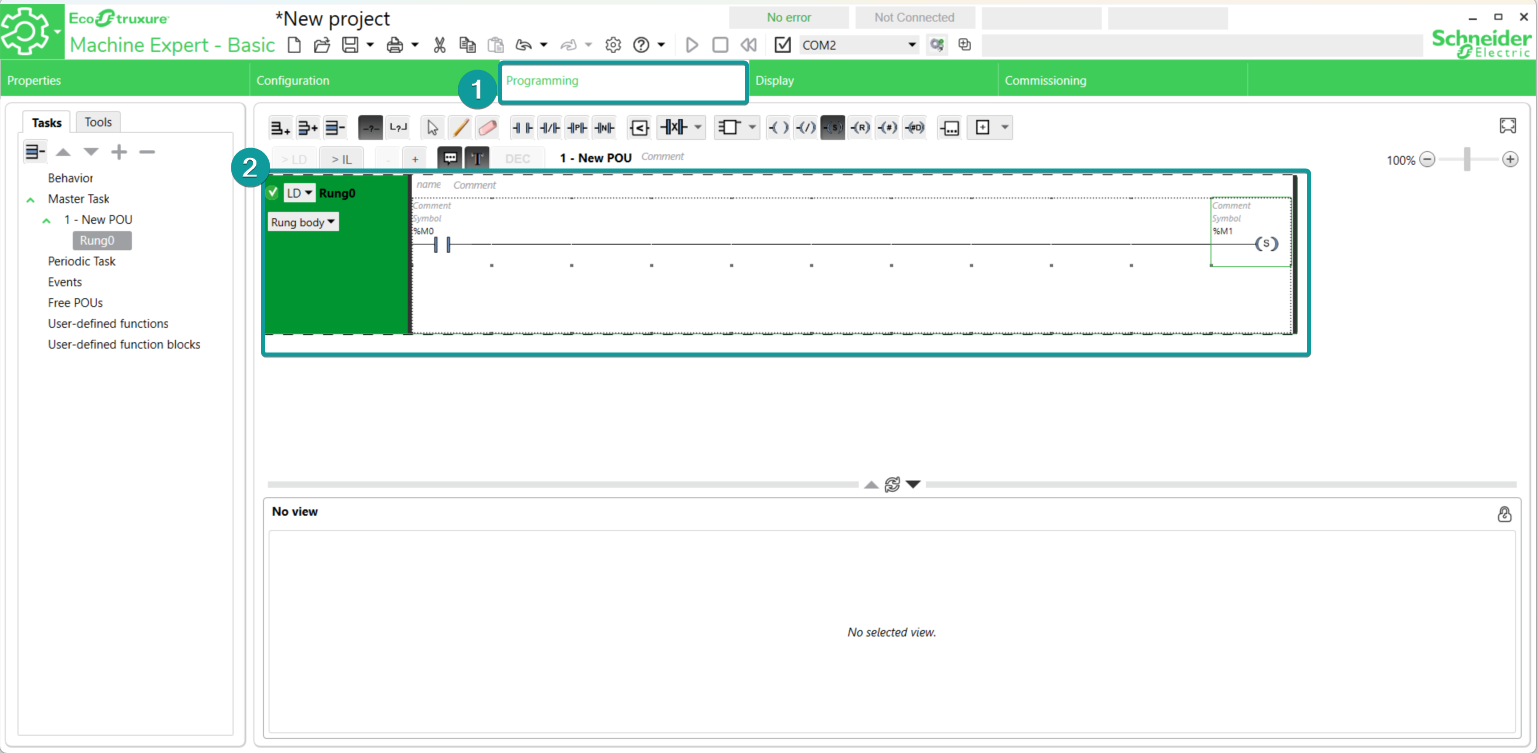Collapse the Master Task tree node
The width and height of the screenshot is (1538, 753).
click(30, 199)
